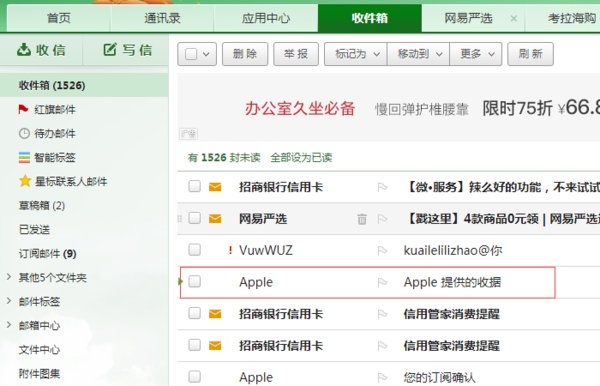Click the 删除 delete button
The height and width of the screenshot is (386, 600).
tap(245, 54)
